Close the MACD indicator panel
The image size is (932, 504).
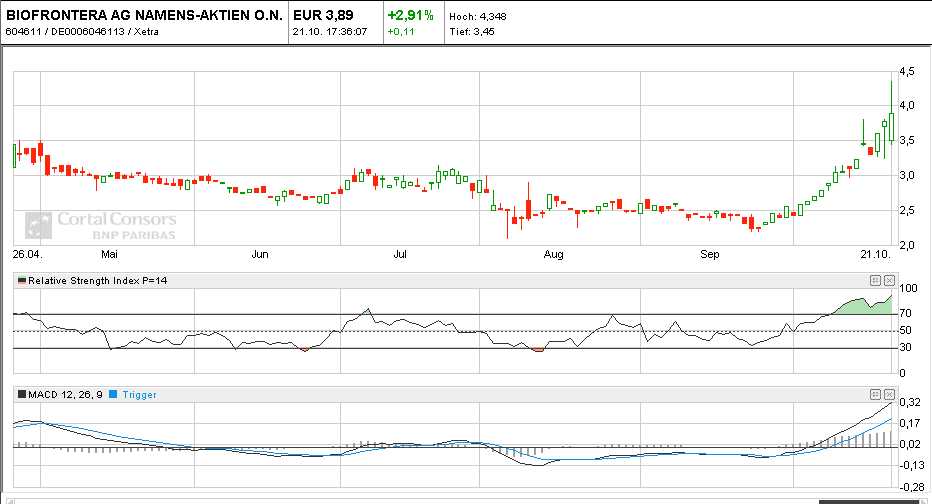pyautogui.click(x=889, y=394)
